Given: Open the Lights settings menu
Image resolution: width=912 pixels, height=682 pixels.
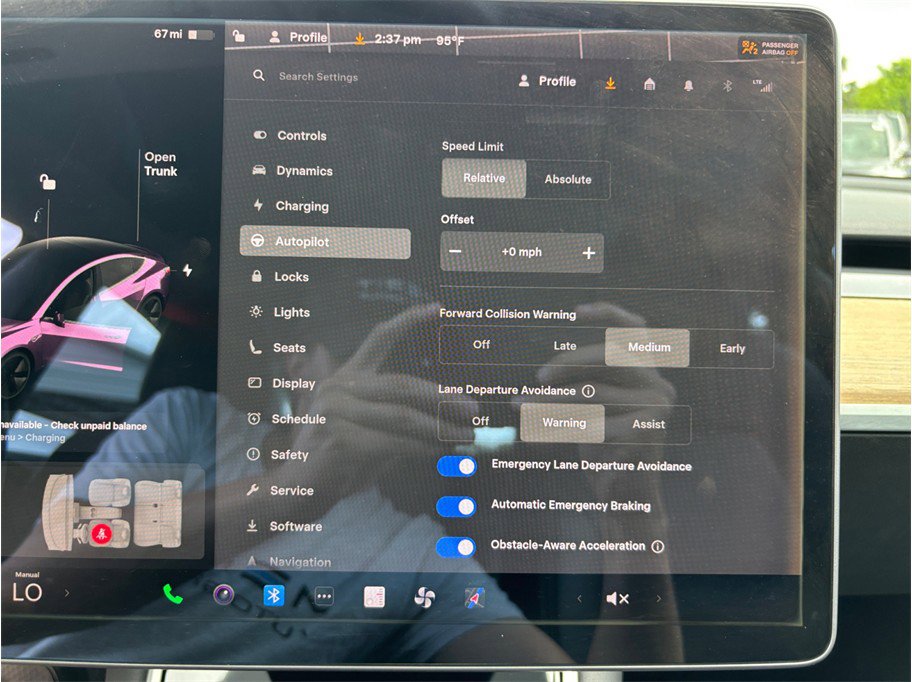Looking at the screenshot, I should (x=280, y=312).
